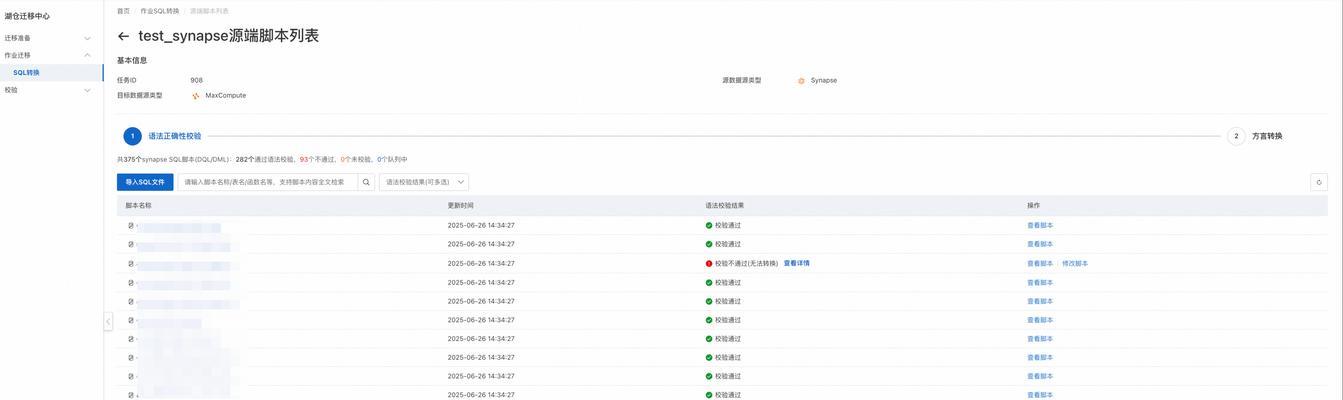
Task: Click the task ID value 908
Action: tap(197, 80)
